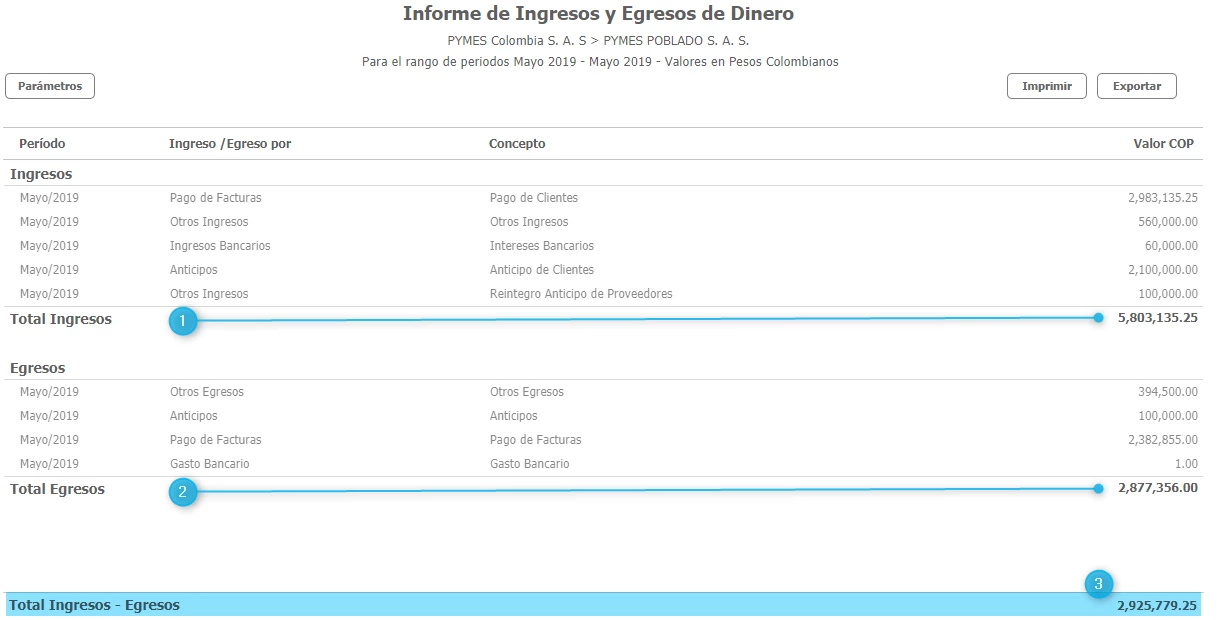
Task: Select the Anticipo de Clientes entry
Action: coord(541,270)
